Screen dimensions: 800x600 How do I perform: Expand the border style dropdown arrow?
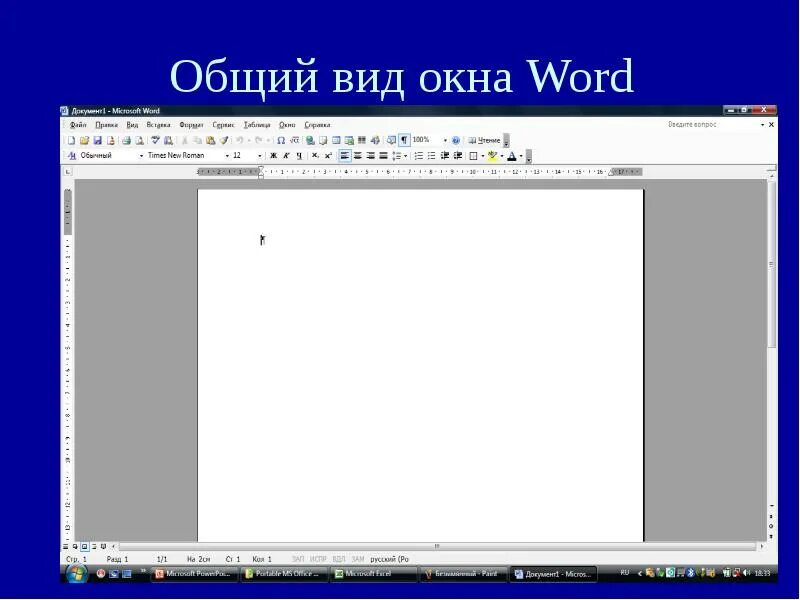(x=483, y=156)
